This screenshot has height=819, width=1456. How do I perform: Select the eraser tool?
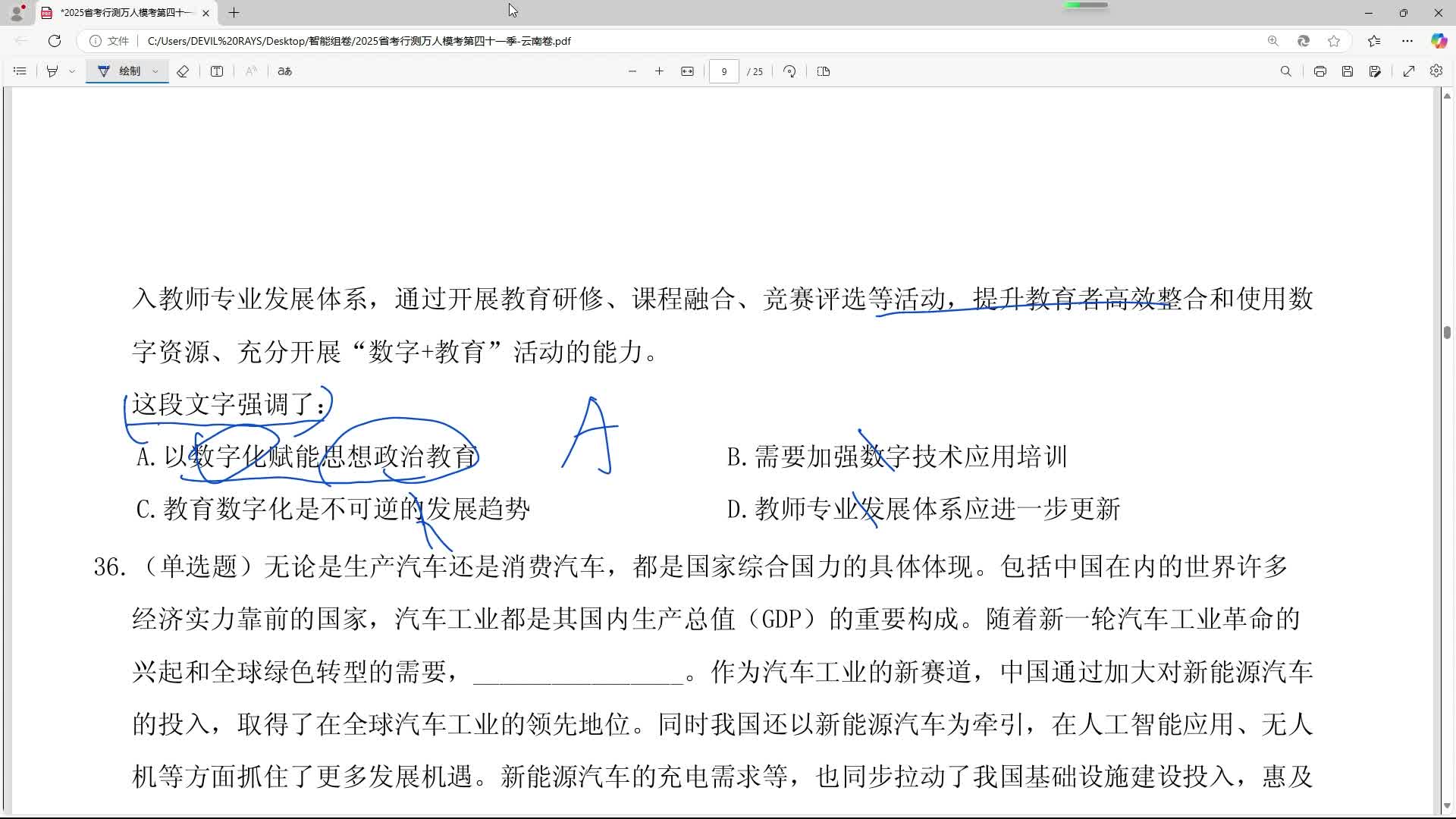pyautogui.click(x=183, y=71)
